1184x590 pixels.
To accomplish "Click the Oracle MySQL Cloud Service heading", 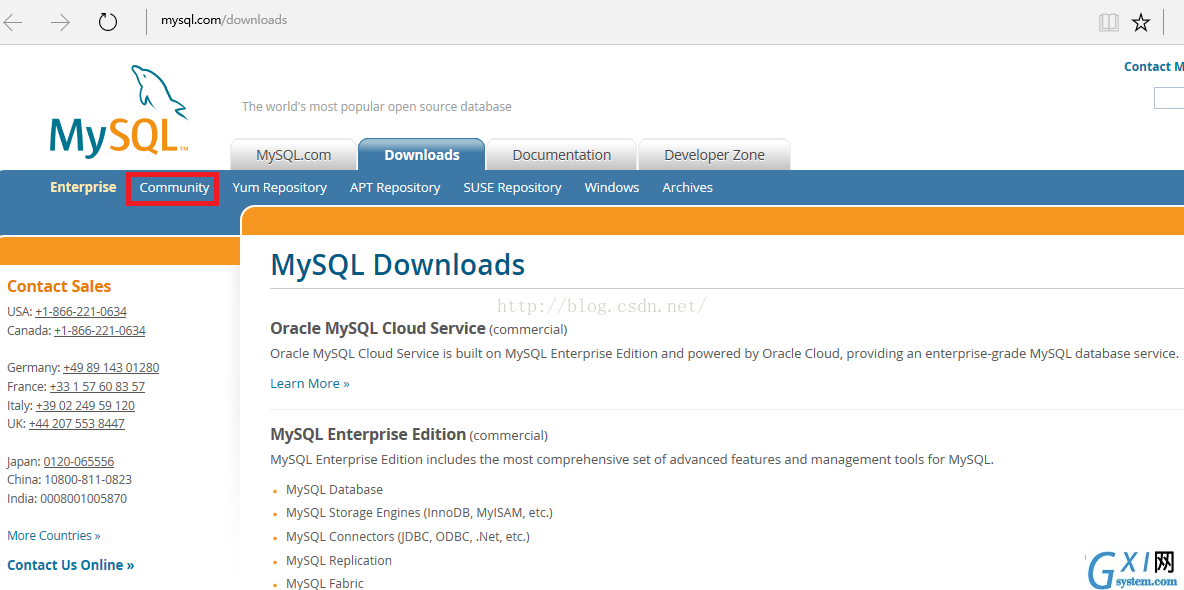I will tap(378, 329).
